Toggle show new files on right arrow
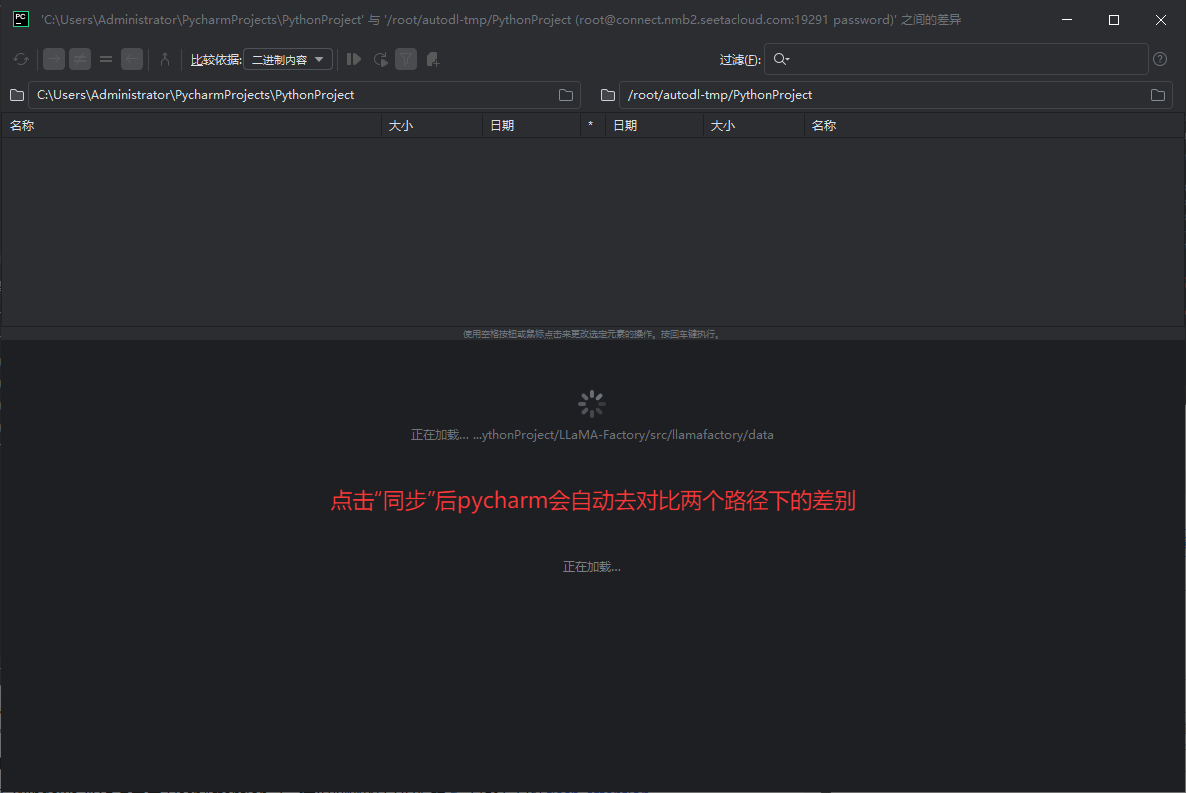Screen dimensions: 1186x793 click(132, 59)
